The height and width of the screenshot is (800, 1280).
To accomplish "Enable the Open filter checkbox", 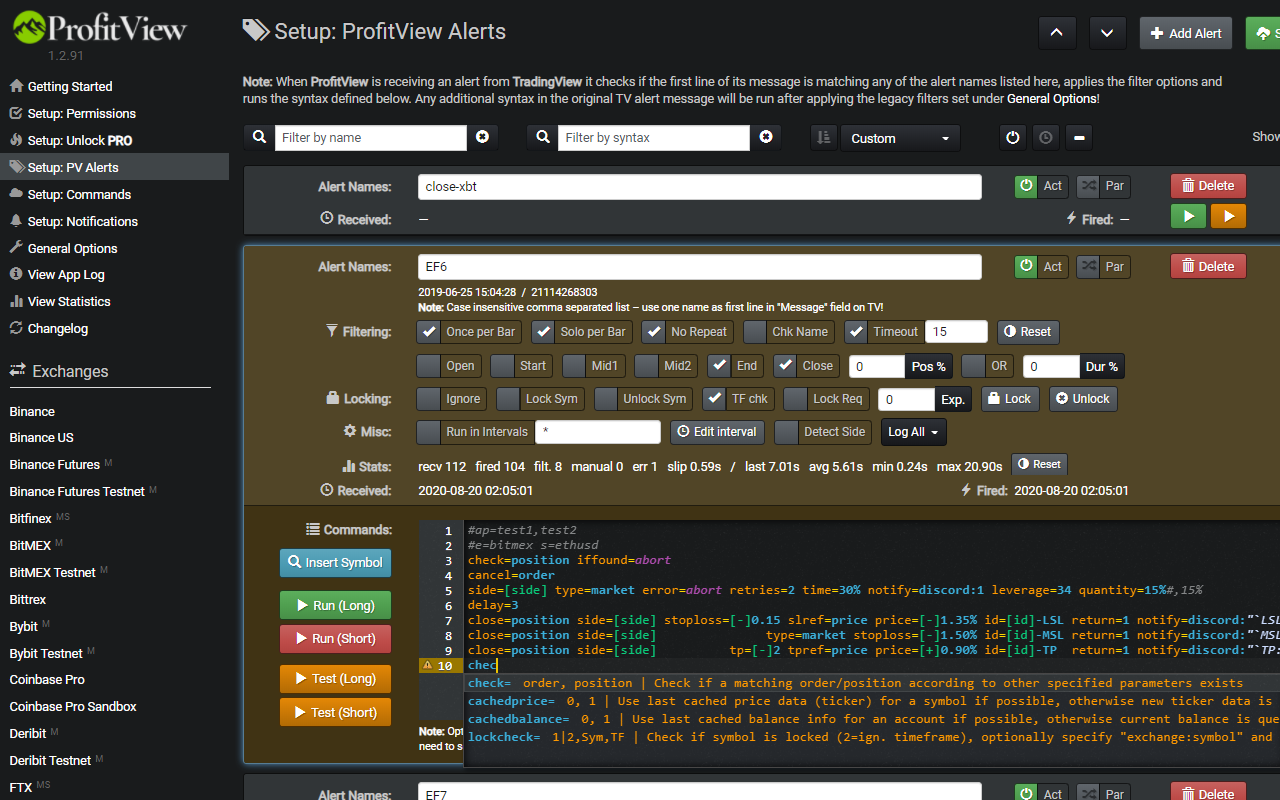I will [x=429, y=366].
